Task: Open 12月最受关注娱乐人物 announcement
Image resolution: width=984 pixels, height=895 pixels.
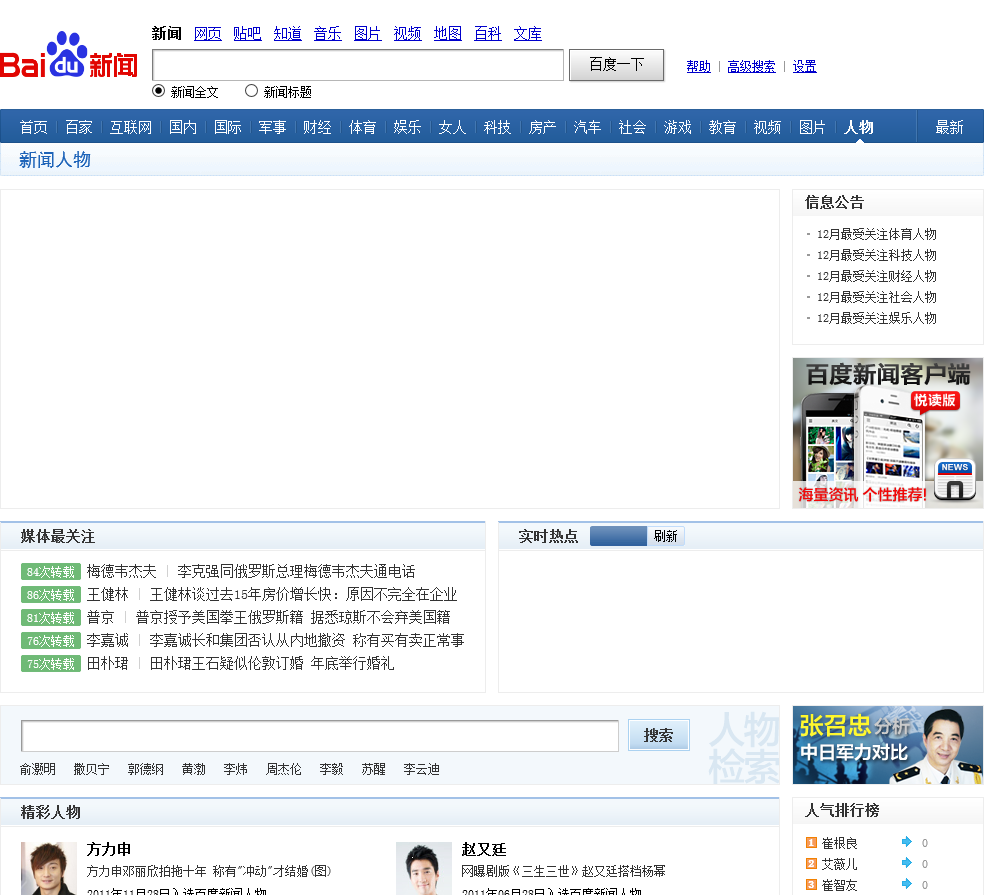Action: (876, 318)
